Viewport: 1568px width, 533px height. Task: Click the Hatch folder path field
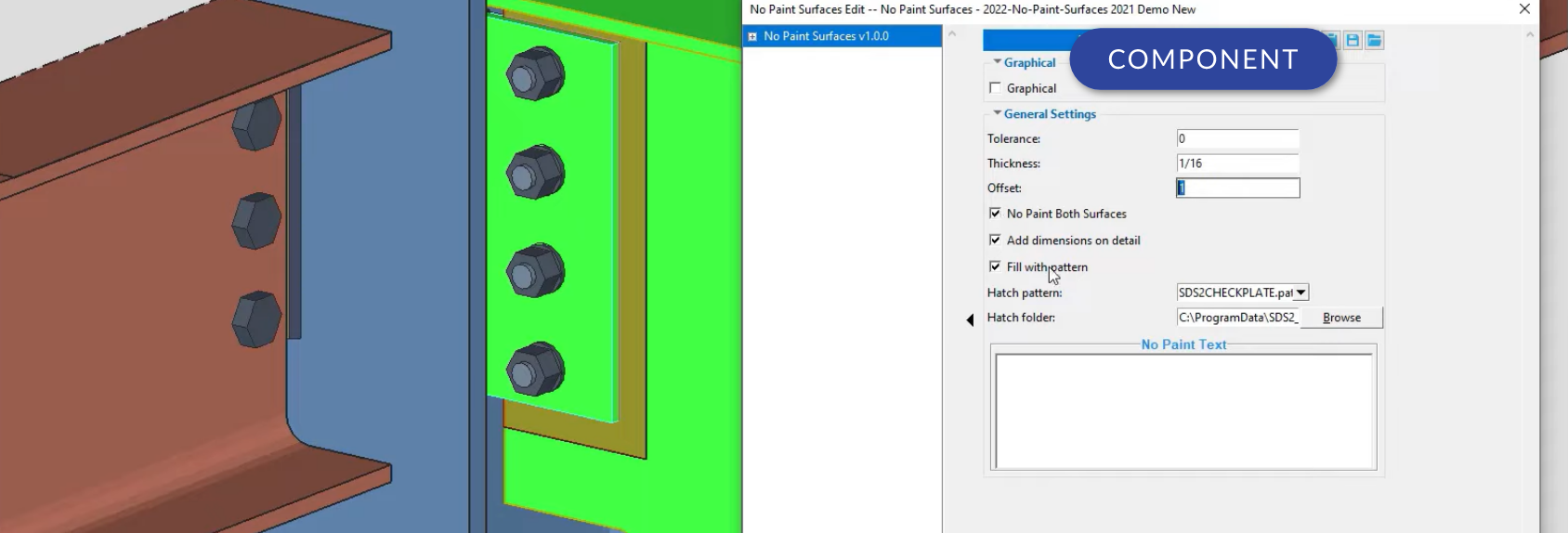click(x=1236, y=318)
